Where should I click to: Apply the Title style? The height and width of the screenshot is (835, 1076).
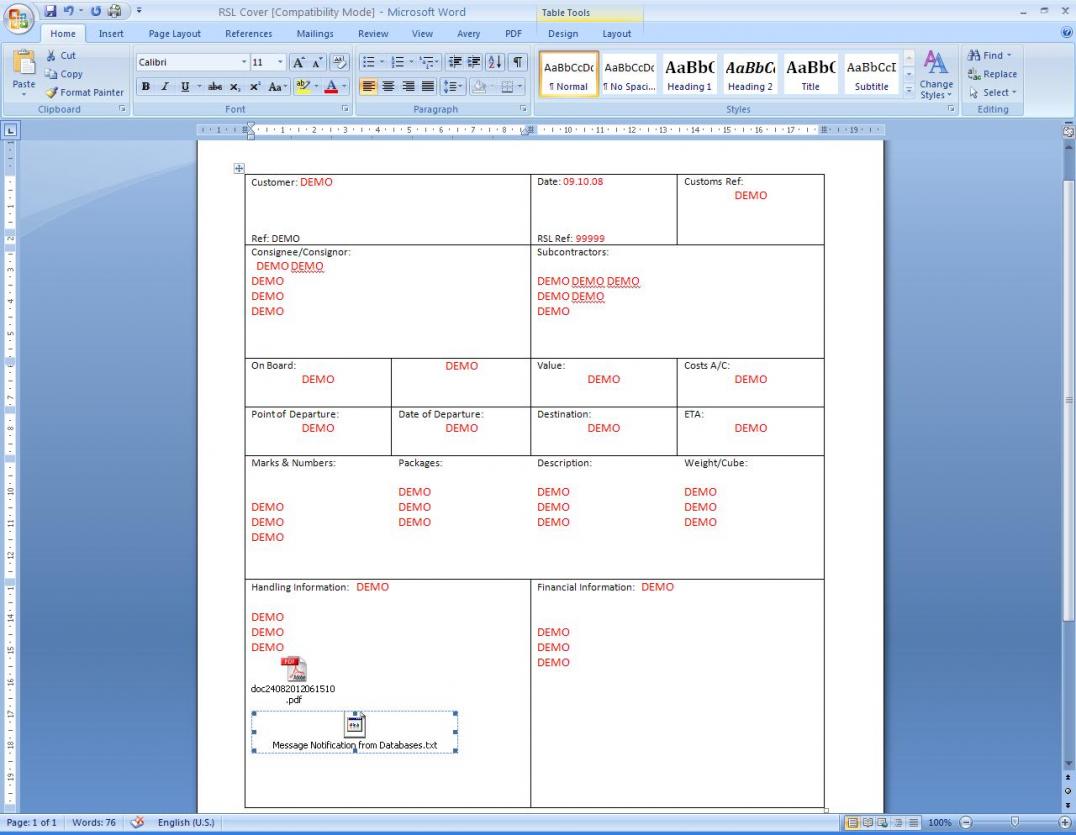coord(810,74)
